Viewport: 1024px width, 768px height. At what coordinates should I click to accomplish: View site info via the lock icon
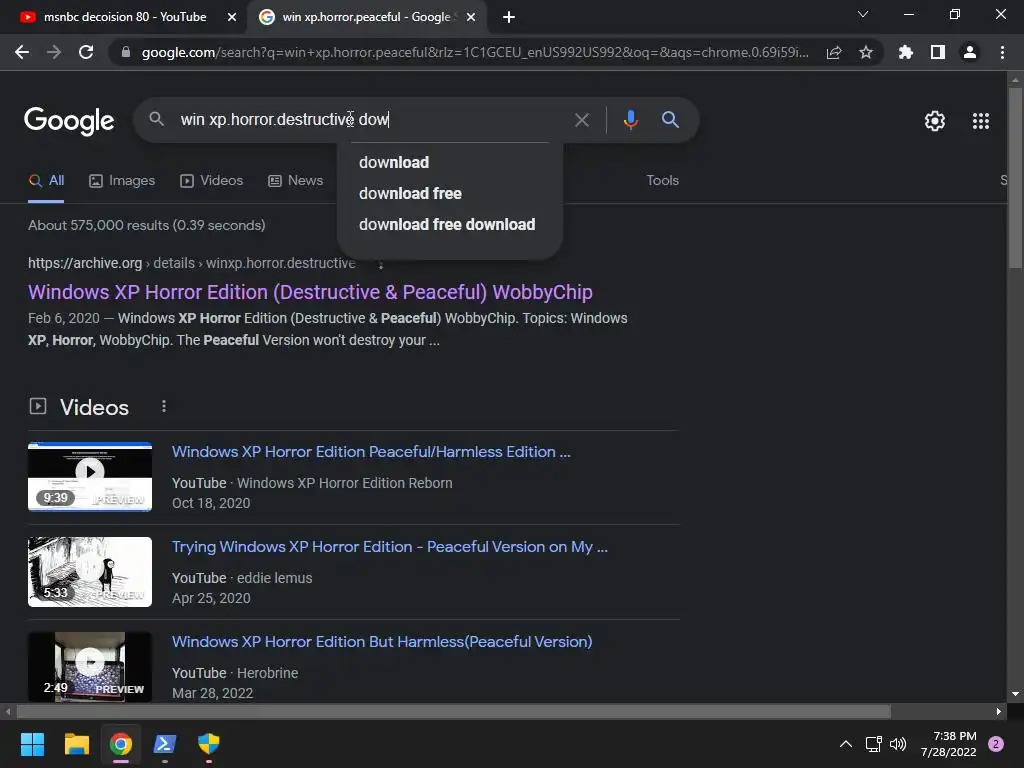pyautogui.click(x=126, y=52)
